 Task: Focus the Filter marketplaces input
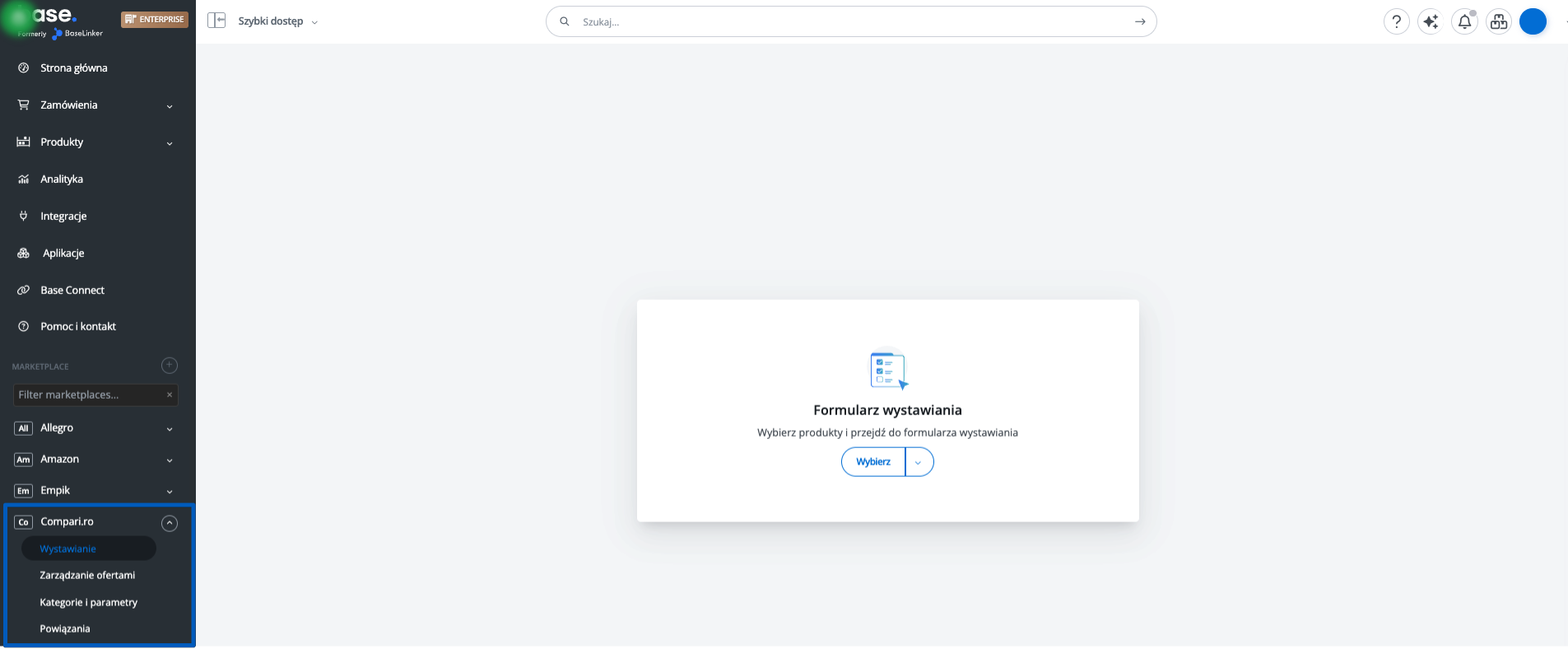click(x=86, y=395)
